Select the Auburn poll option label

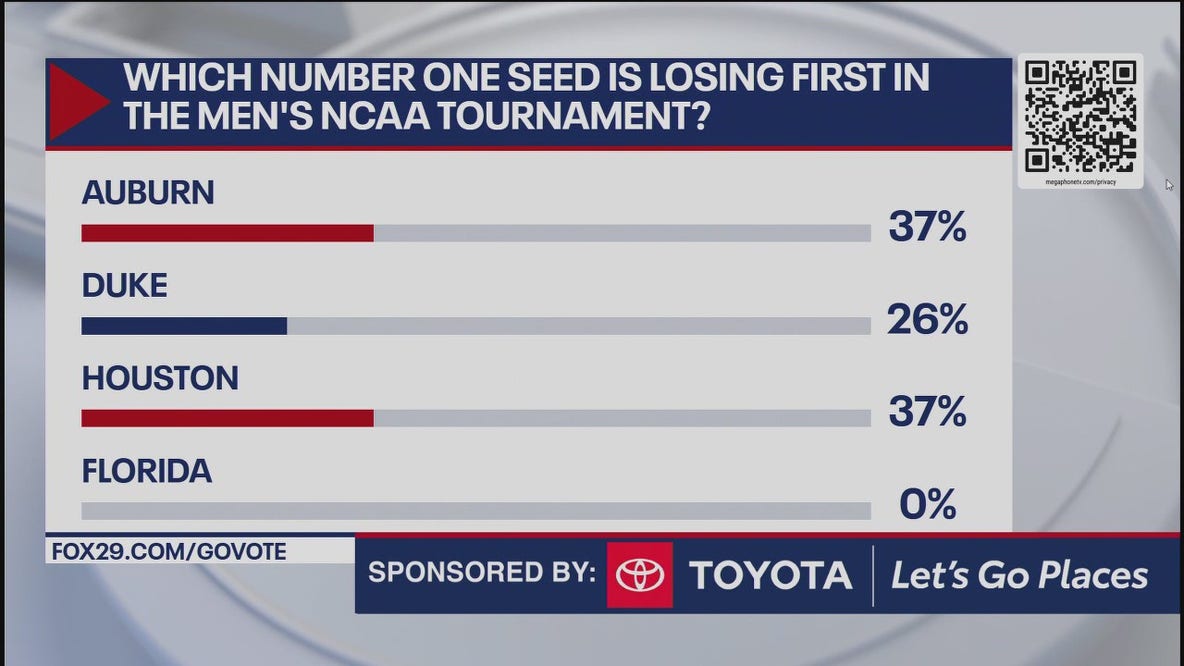click(148, 193)
